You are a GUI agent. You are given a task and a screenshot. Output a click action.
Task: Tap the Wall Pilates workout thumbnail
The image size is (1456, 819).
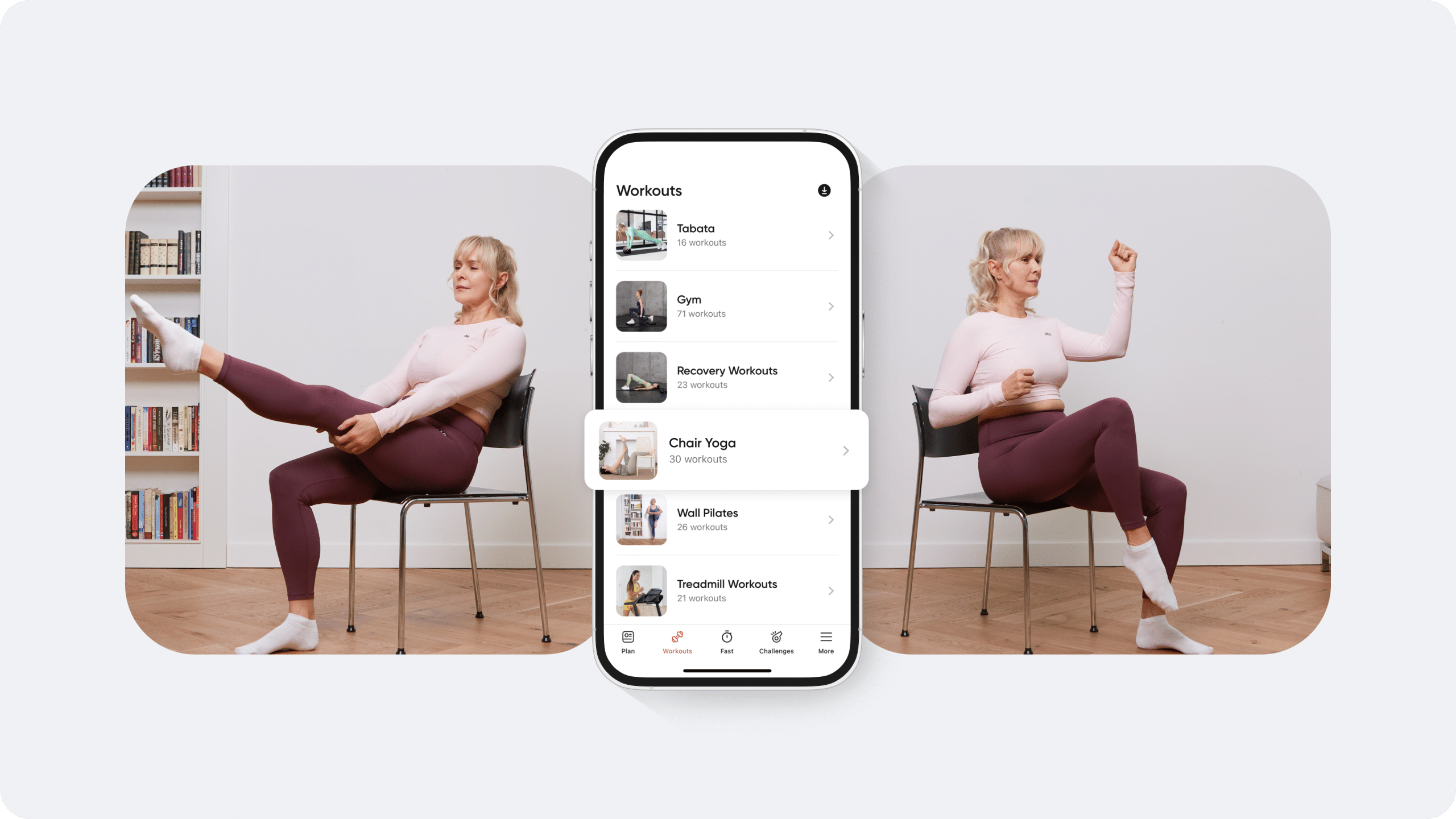(640, 519)
